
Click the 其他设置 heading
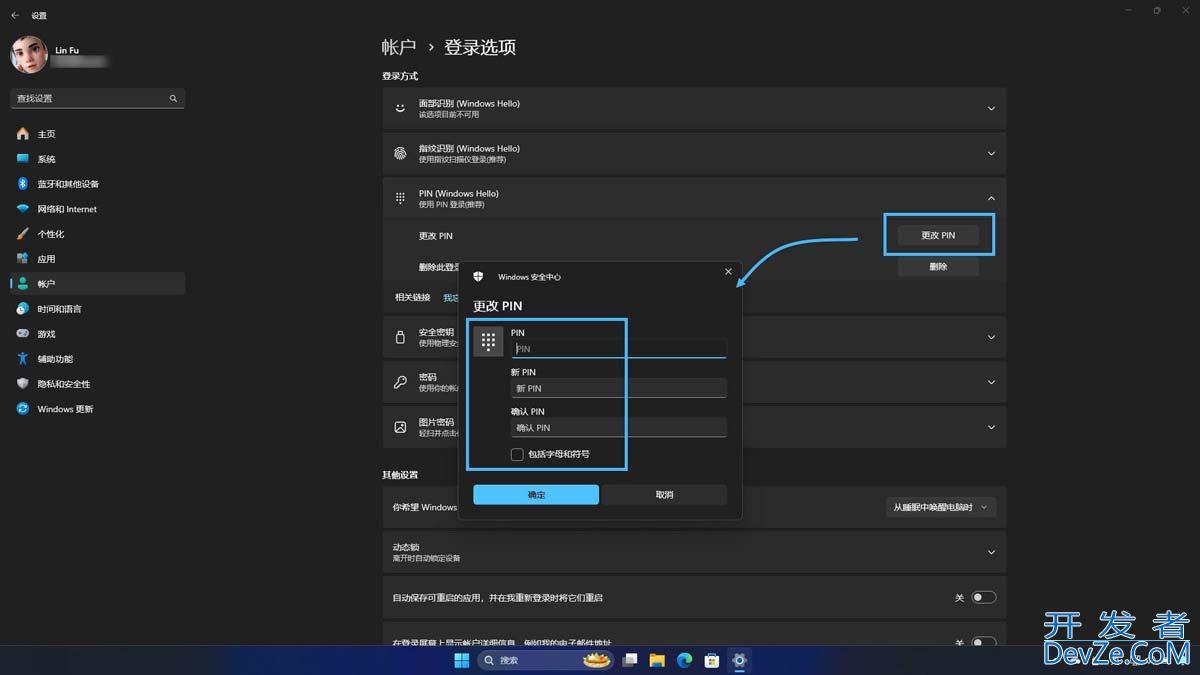coord(400,475)
